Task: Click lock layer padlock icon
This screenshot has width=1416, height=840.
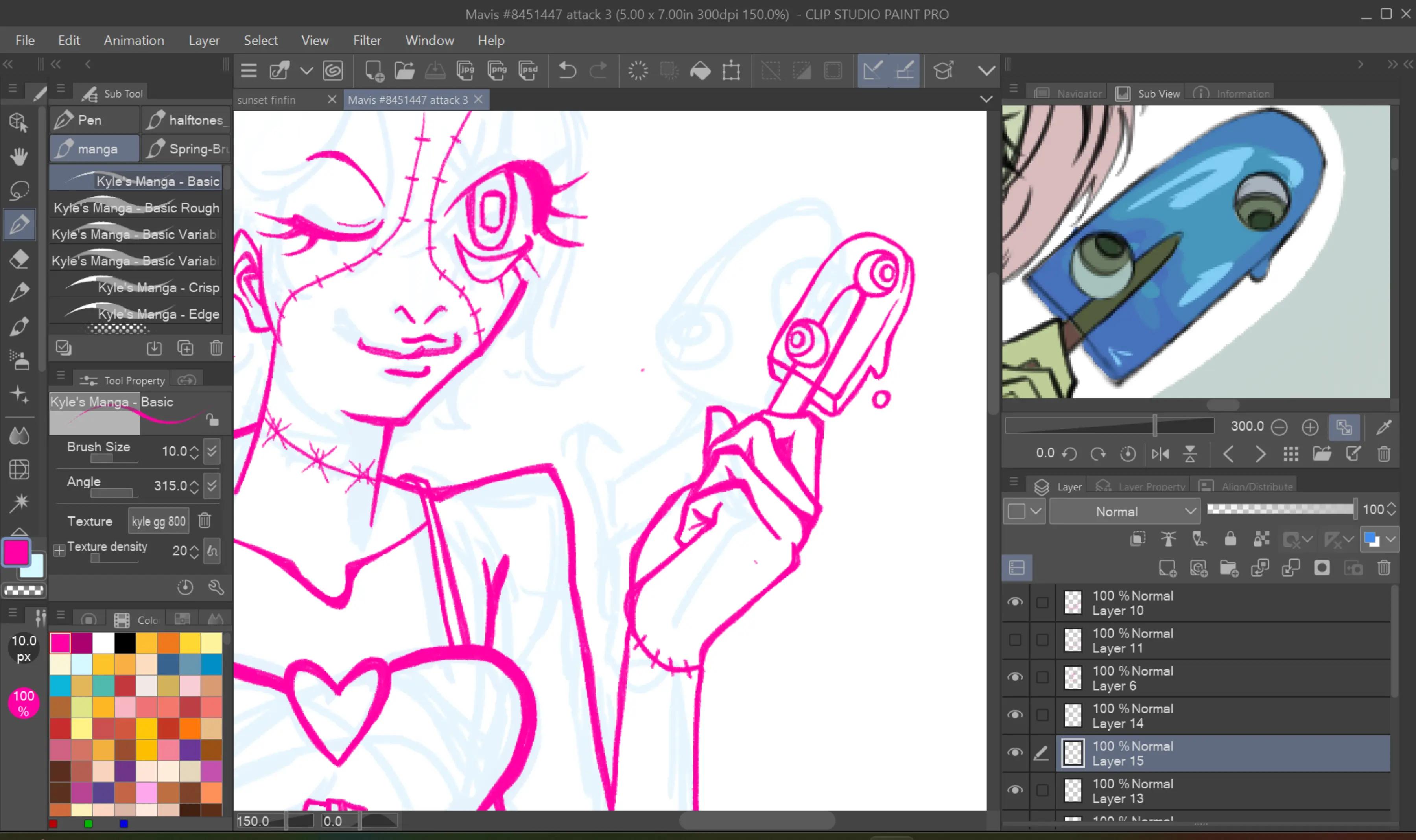Action: pyautogui.click(x=1230, y=539)
